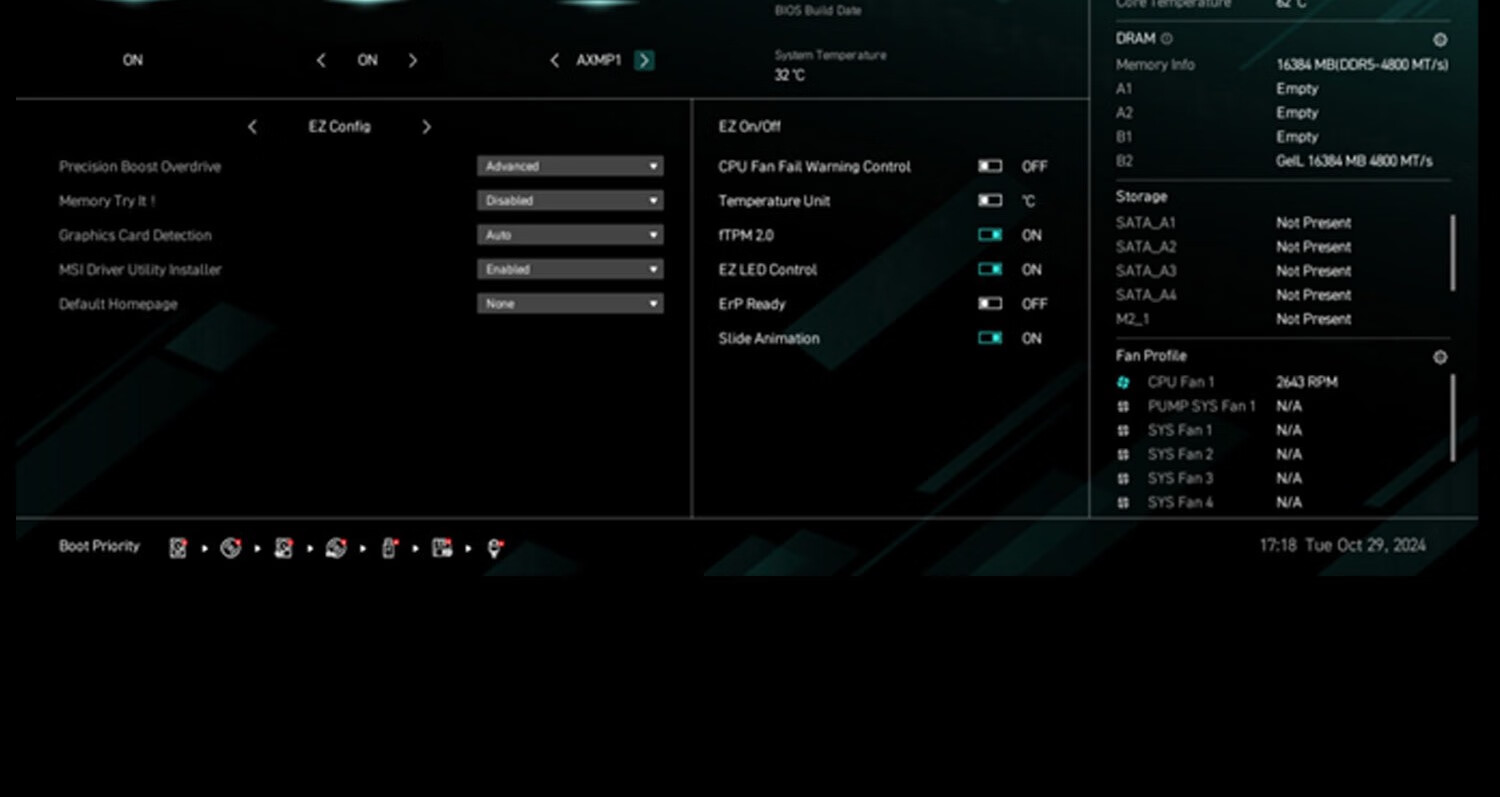The height and width of the screenshot is (797, 1500).
Task: Select the first optical disc boot device icon
Action: [x=231, y=547]
